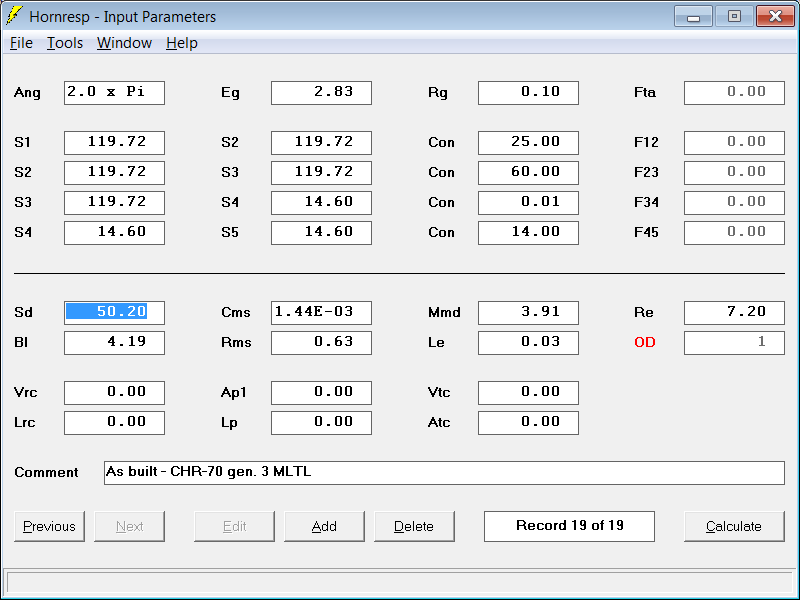Image resolution: width=800 pixels, height=600 pixels.
Task: Click the Comment label
Action: (46, 472)
